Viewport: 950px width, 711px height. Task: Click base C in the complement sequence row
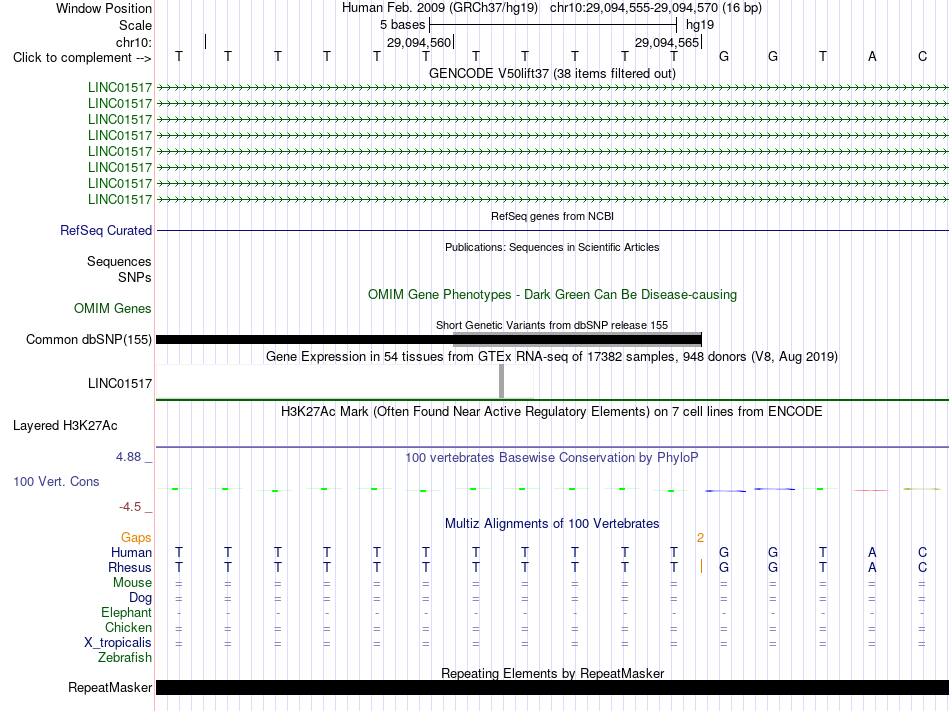(922, 56)
